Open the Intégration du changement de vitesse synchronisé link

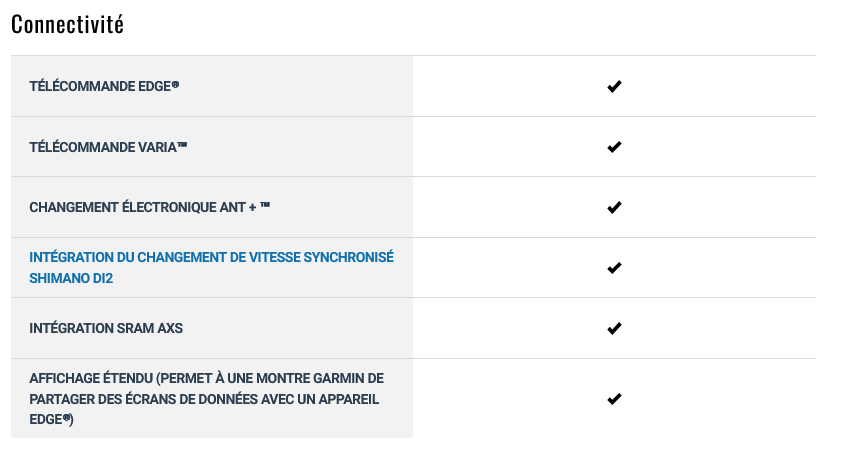click(x=212, y=257)
